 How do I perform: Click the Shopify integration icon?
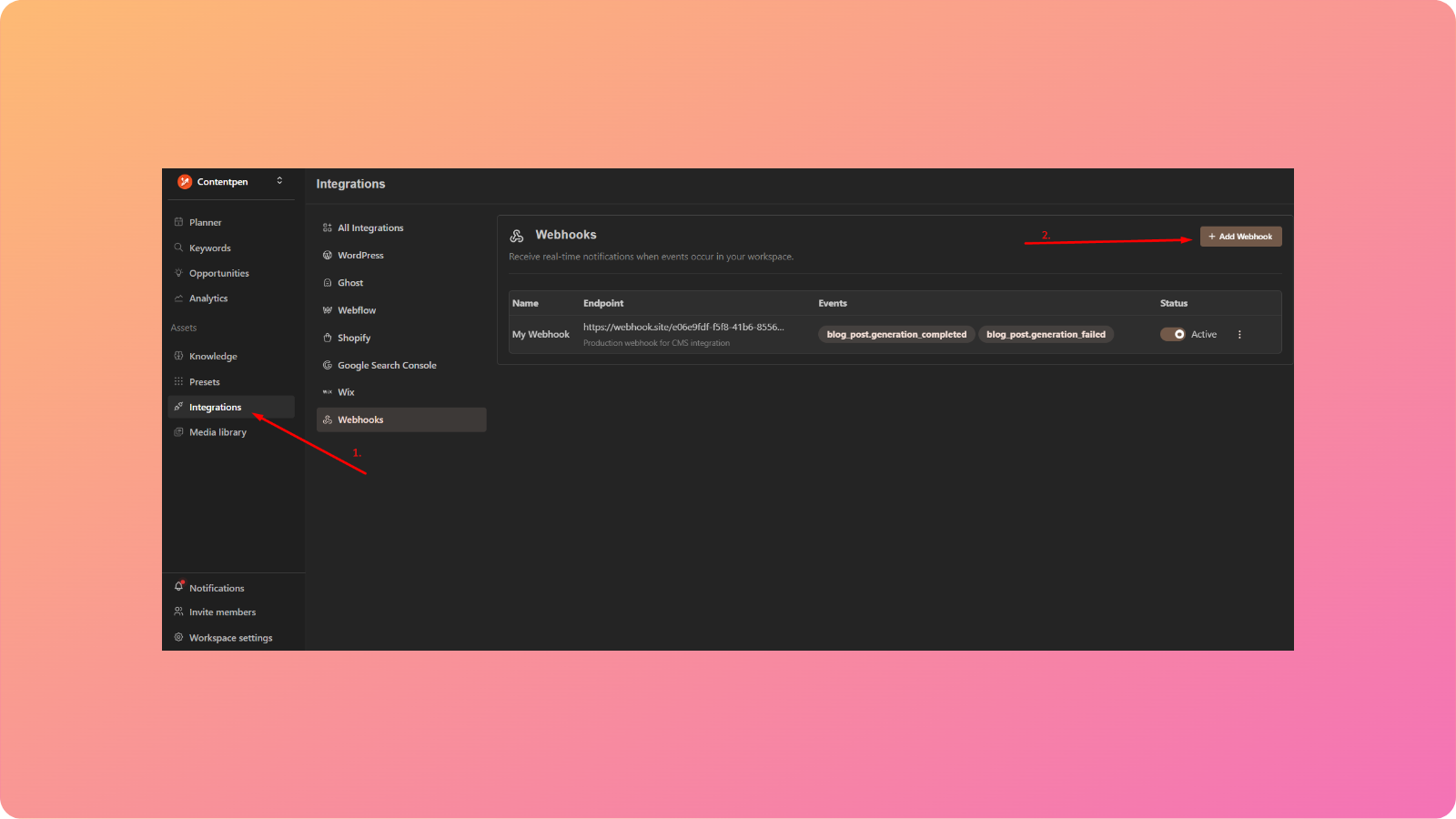click(329, 337)
